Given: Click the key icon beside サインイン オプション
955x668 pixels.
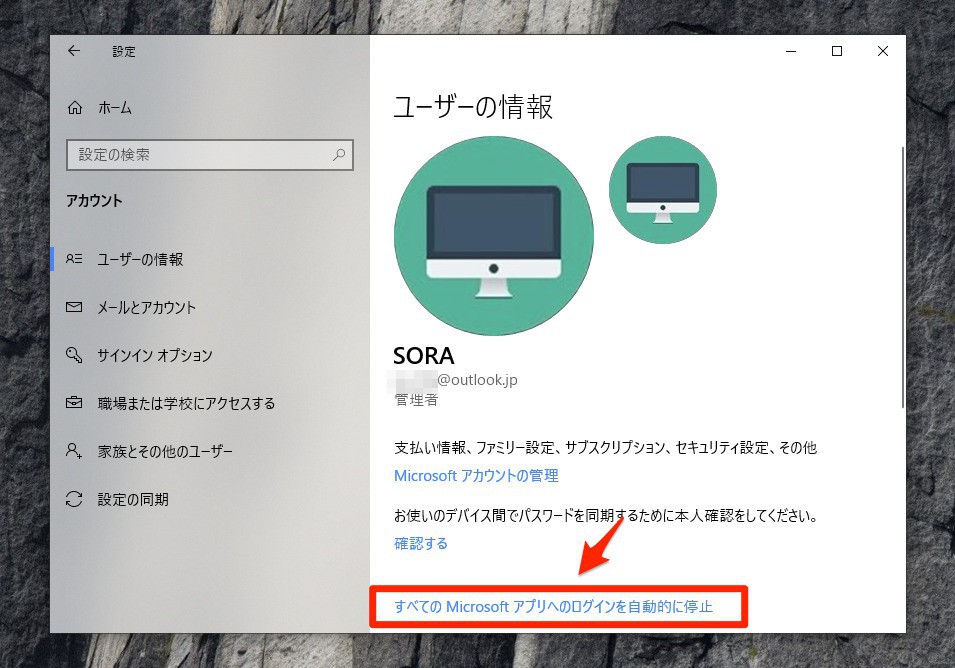Looking at the screenshot, I should pos(74,355).
